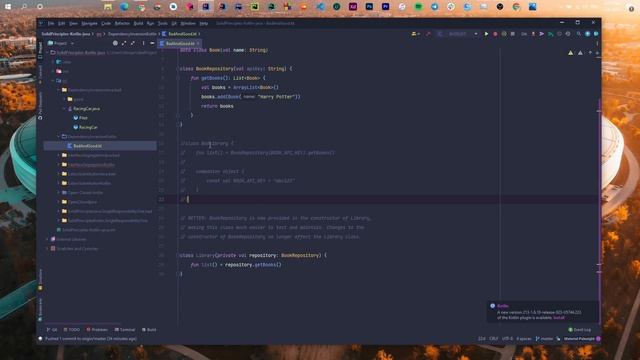The height and width of the screenshot is (360, 640).
Task: Click the Windows Start button
Action: pos(8,7)
